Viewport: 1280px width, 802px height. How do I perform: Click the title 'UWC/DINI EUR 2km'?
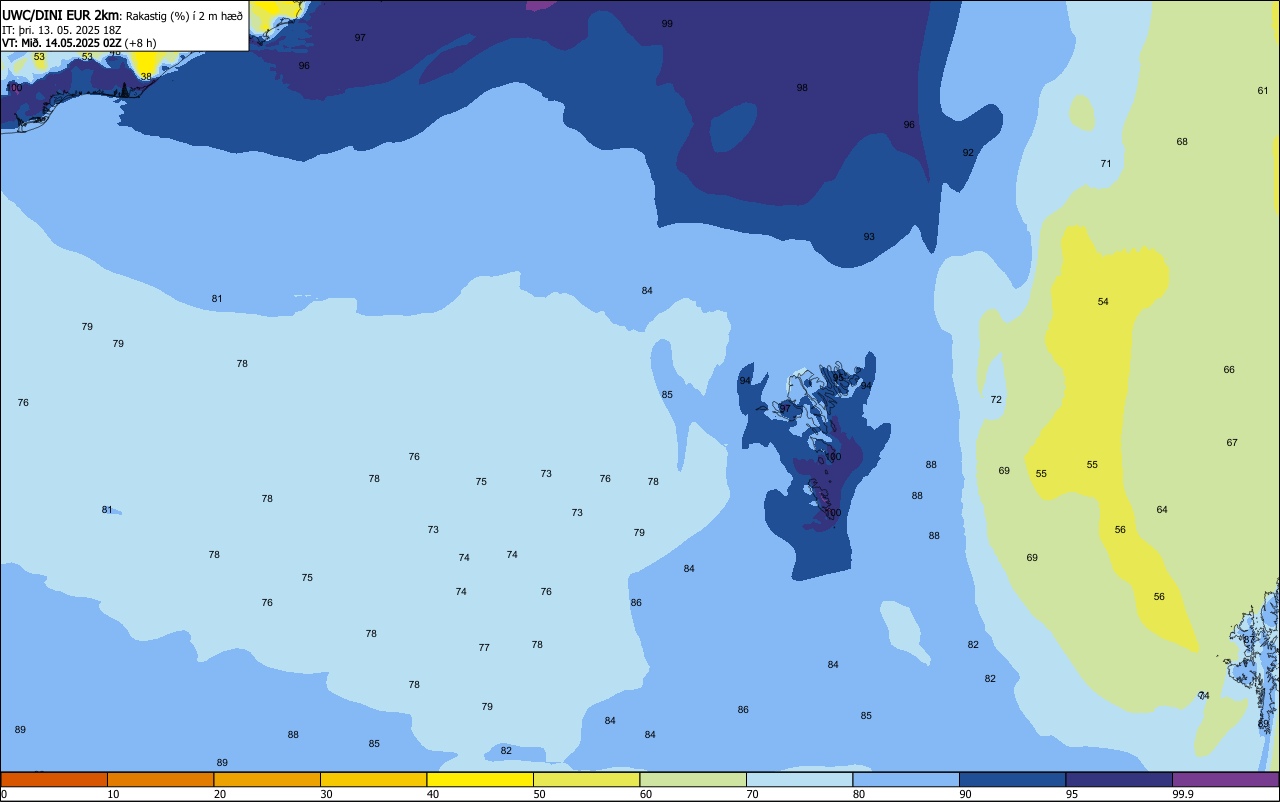pyautogui.click(x=61, y=15)
